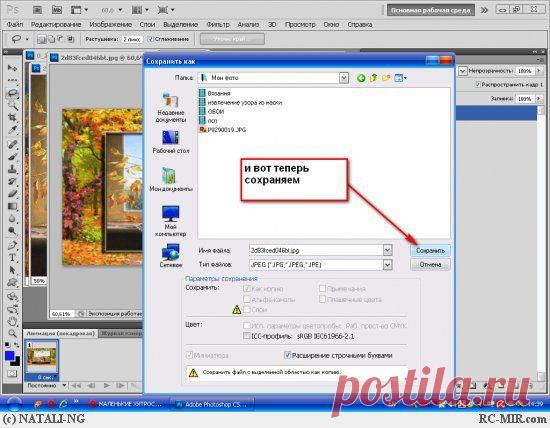This screenshot has height=428, width=550.
Task: Open the Изображение menu
Action: (x=111, y=25)
